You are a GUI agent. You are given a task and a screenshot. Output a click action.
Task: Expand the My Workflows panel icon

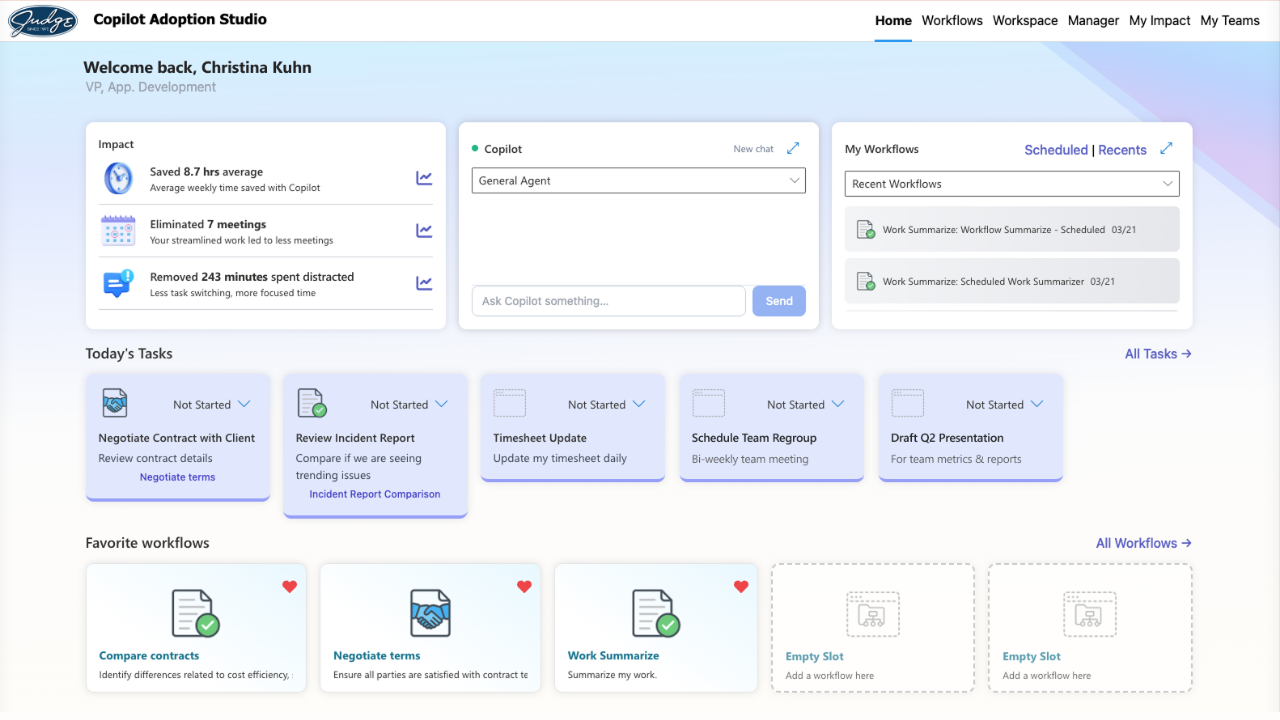1166,148
